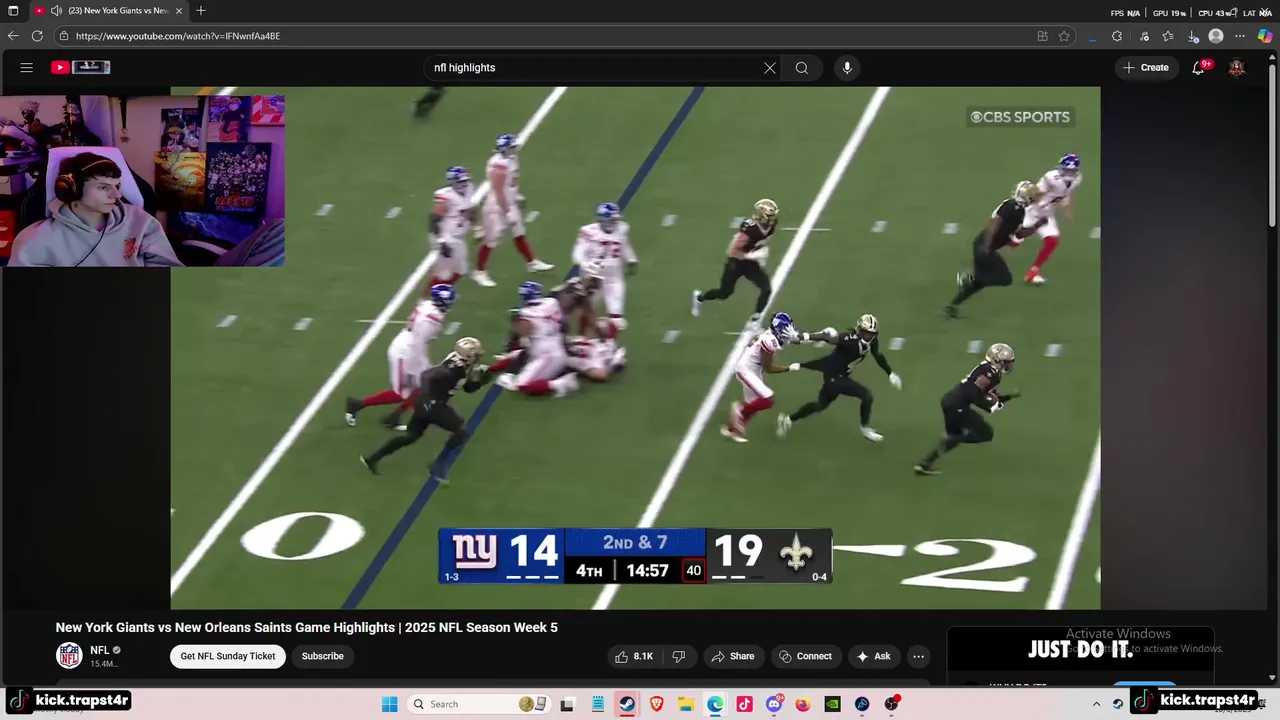This screenshot has height=720, width=1280.
Task: Click Get NFL Sunday Ticket
Action: click(228, 656)
